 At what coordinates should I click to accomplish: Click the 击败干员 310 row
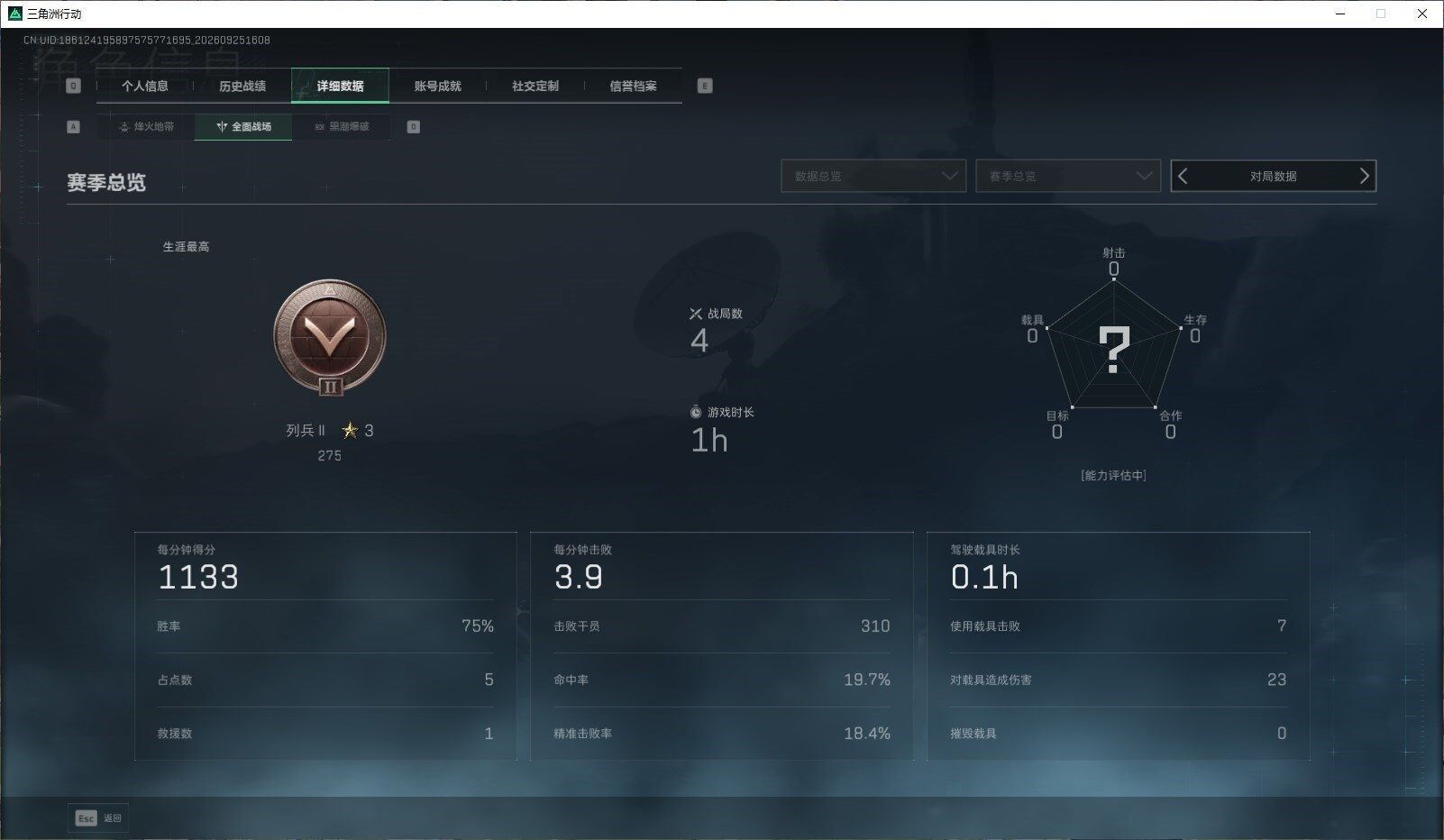coord(722,626)
